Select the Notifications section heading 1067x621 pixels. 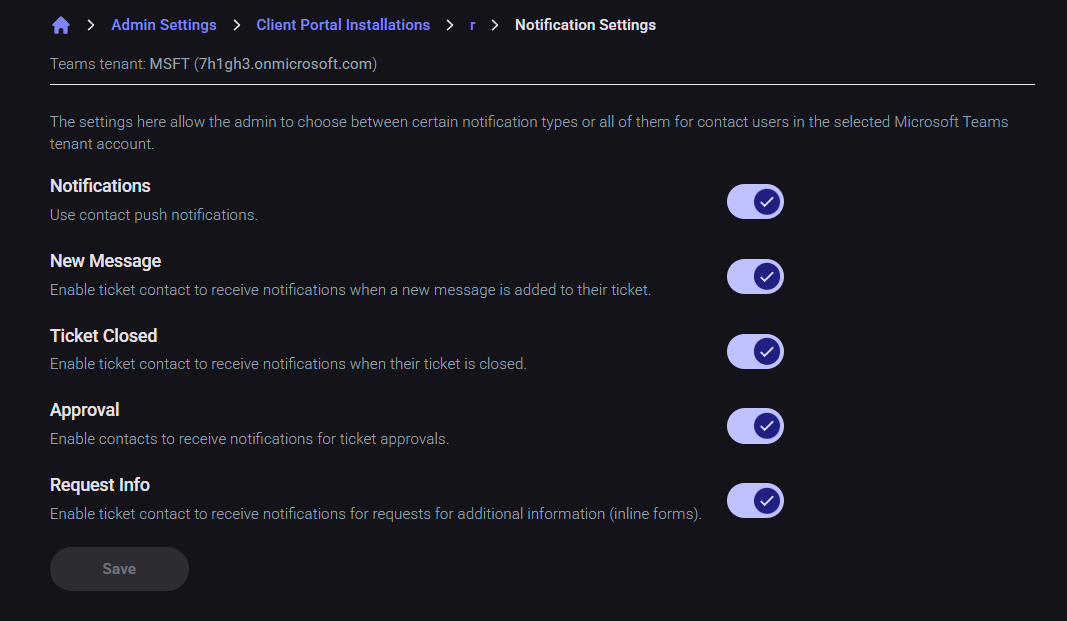100,186
